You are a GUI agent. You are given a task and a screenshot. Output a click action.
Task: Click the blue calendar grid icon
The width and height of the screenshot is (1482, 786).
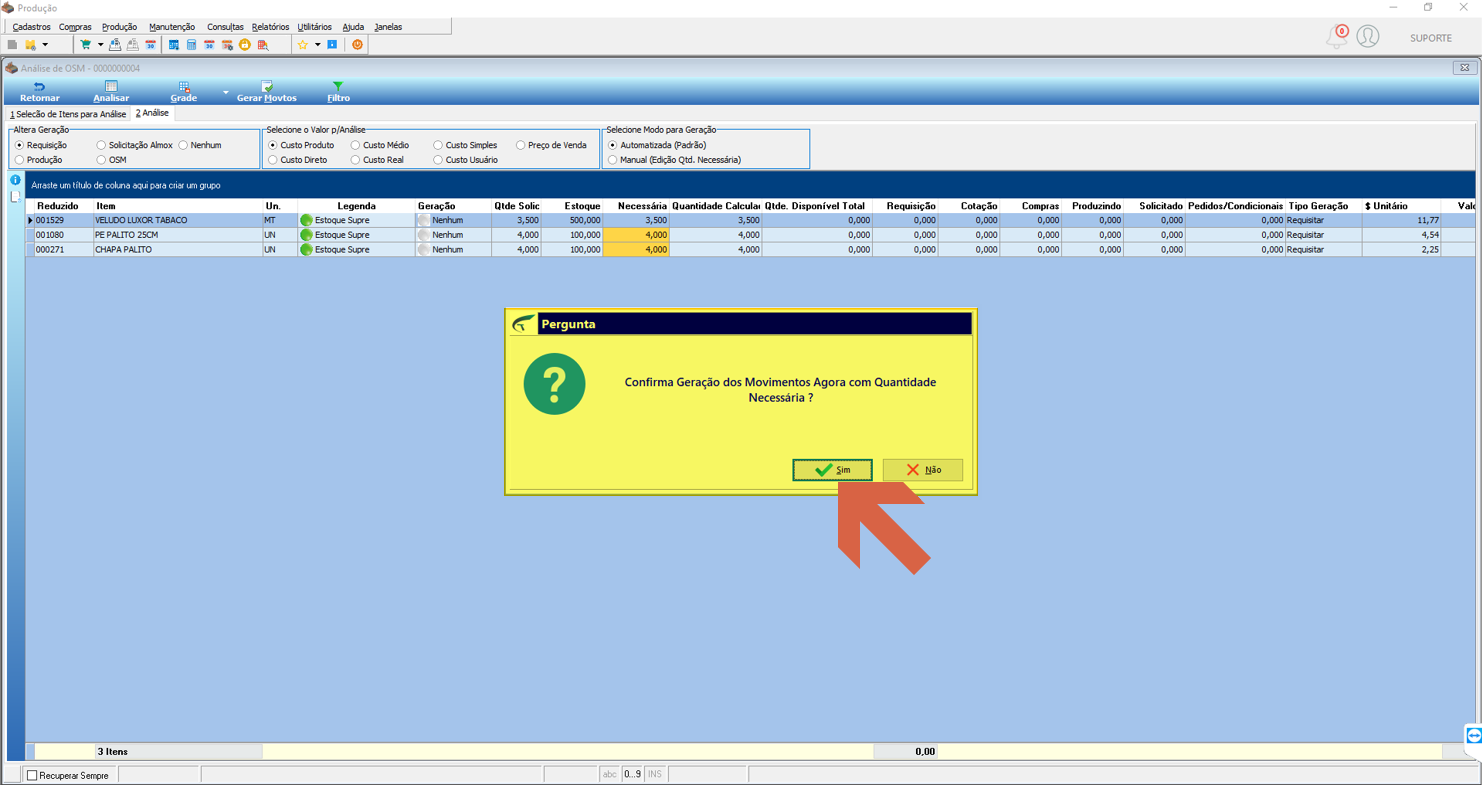click(x=174, y=45)
